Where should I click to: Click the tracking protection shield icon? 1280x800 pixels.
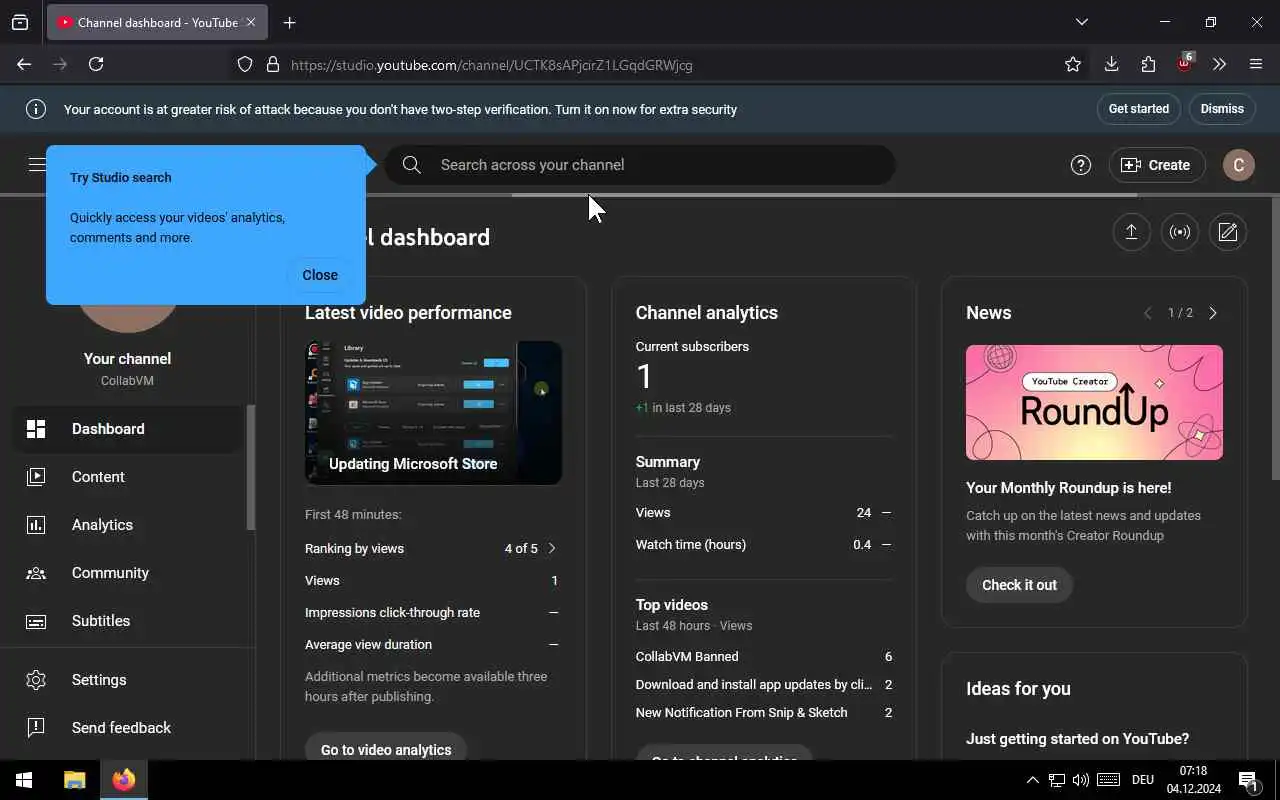[245, 64]
